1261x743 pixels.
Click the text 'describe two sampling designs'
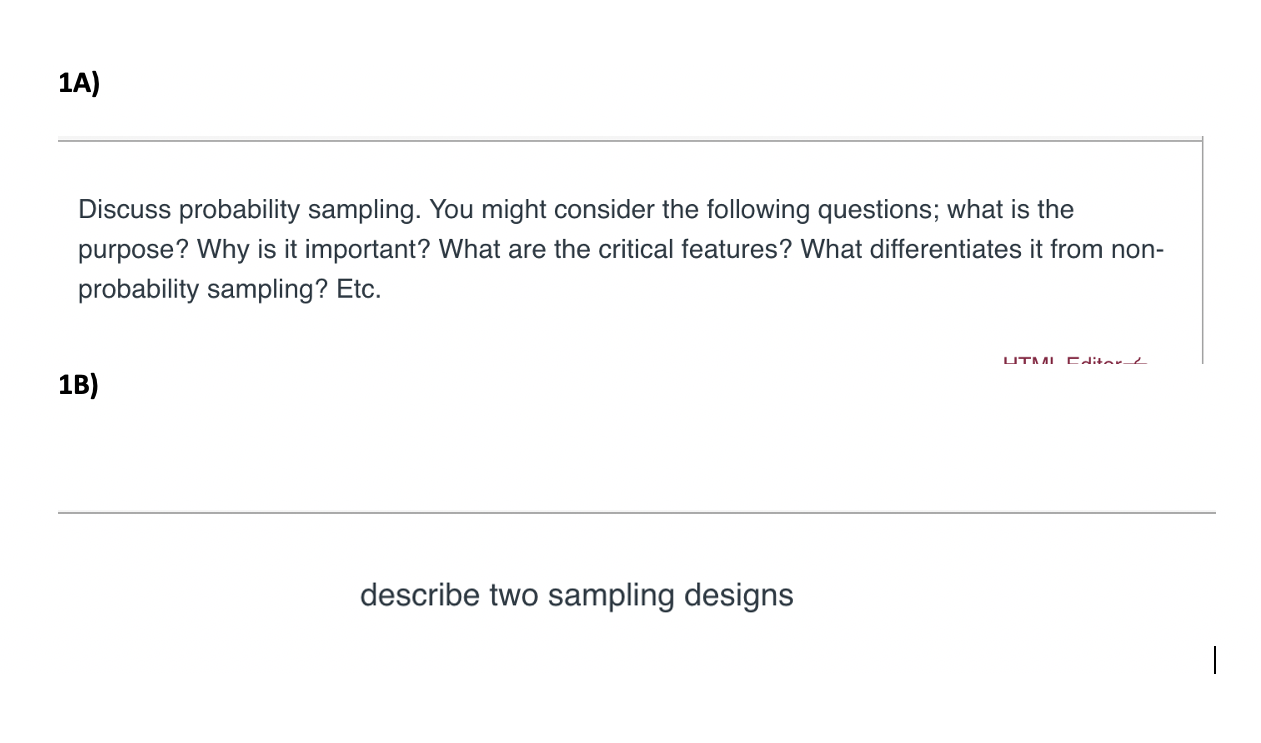(576, 595)
